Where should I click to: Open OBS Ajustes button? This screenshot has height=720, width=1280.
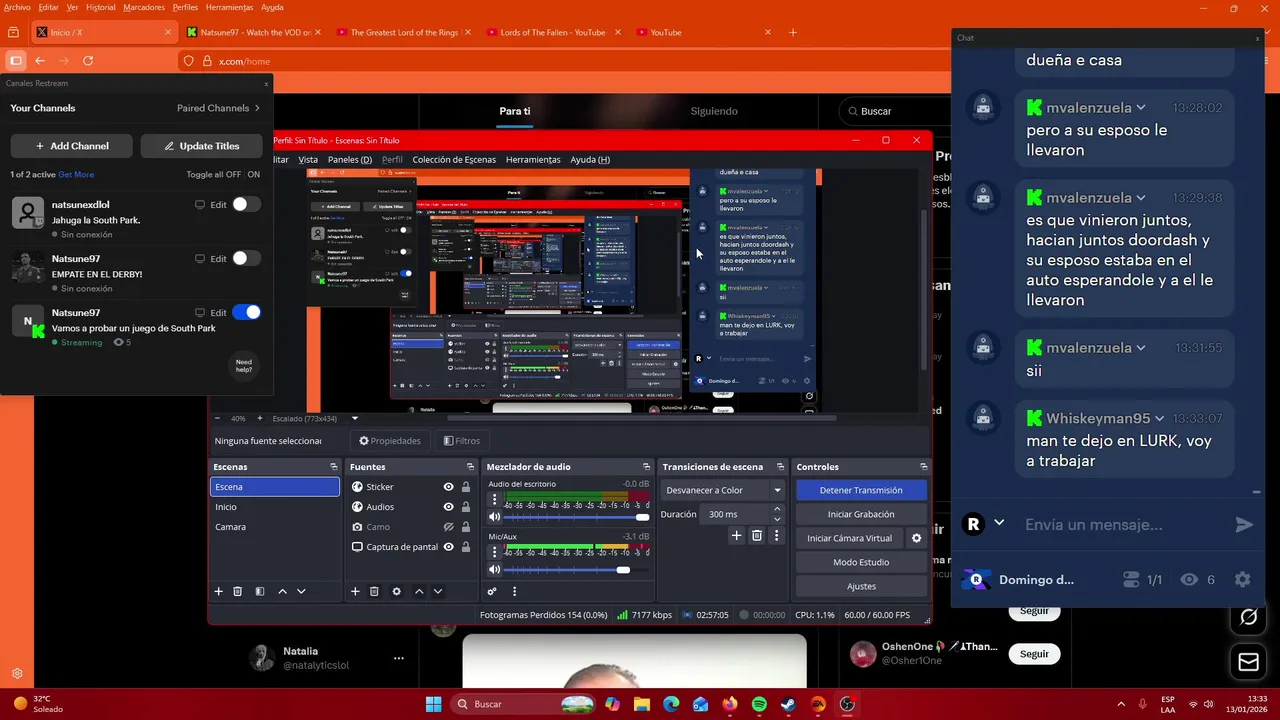(x=861, y=586)
